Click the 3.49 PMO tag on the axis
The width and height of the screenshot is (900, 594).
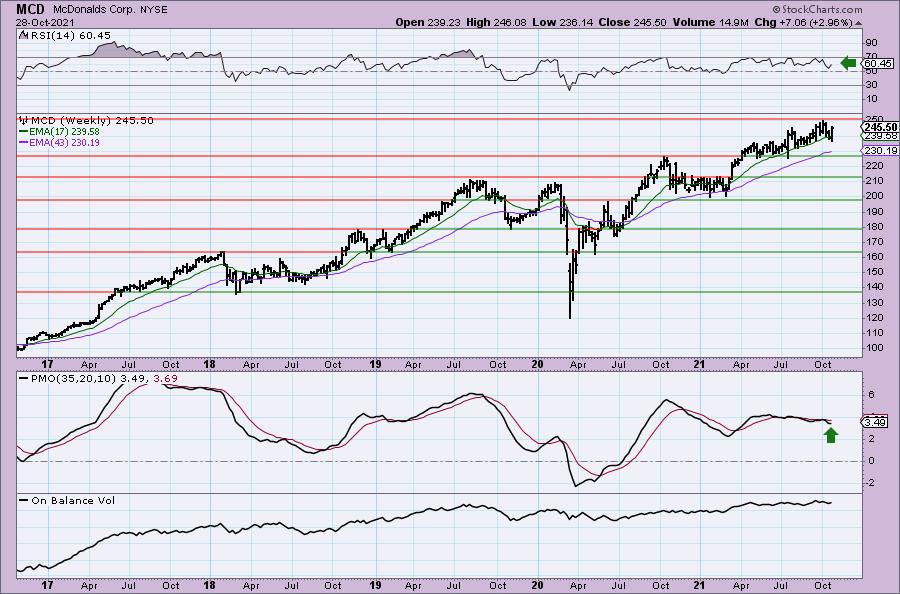[875, 422]
